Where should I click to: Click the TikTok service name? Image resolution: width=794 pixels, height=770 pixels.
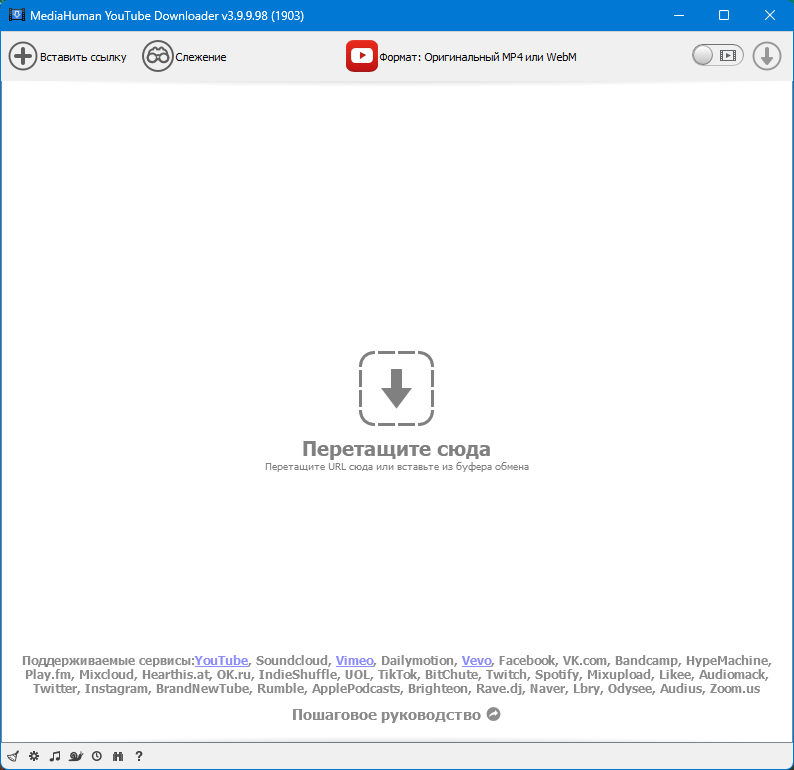(x=397, y=675)
